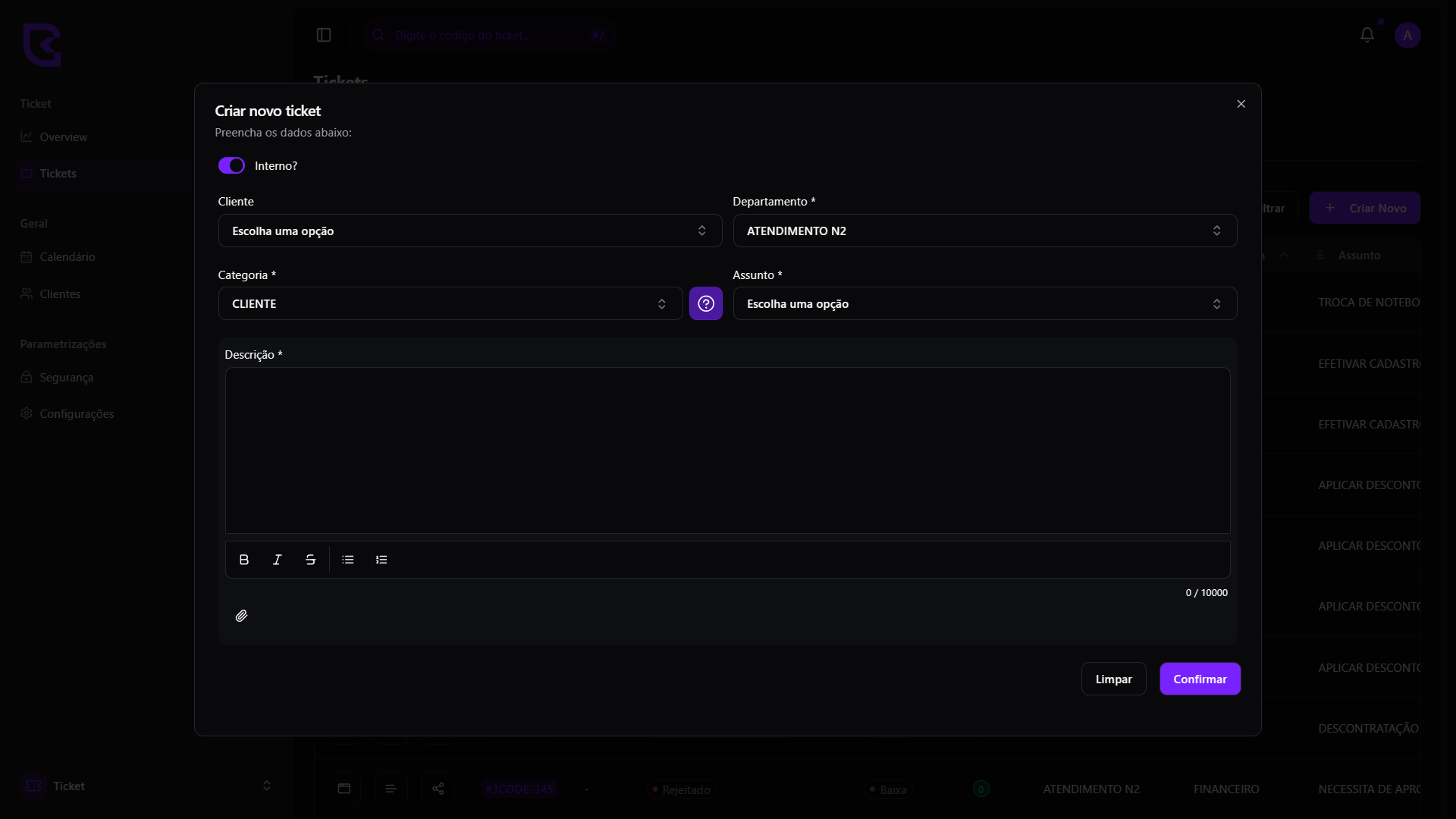Confirm the new ticket creation
Viewport: 1456px width, 819px height.
pos(1200,679)
